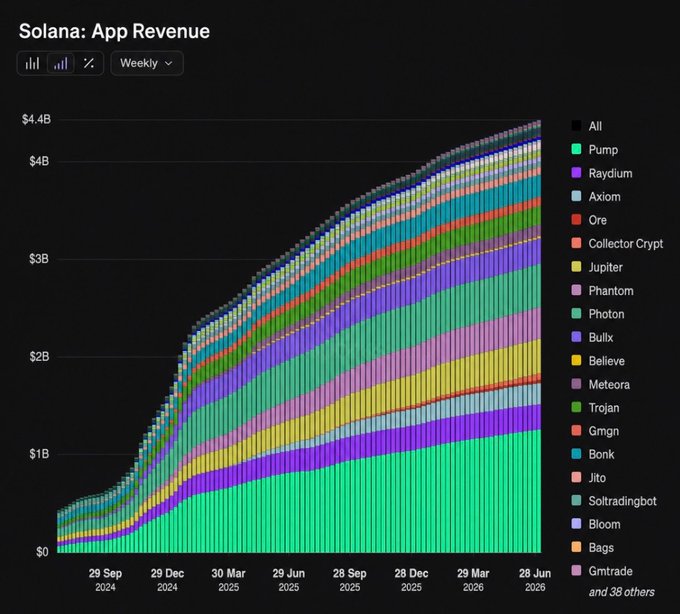This screenshot has height=614, width=680.
Task: Toggle the Believe series in legend
Action: [598, 361]
